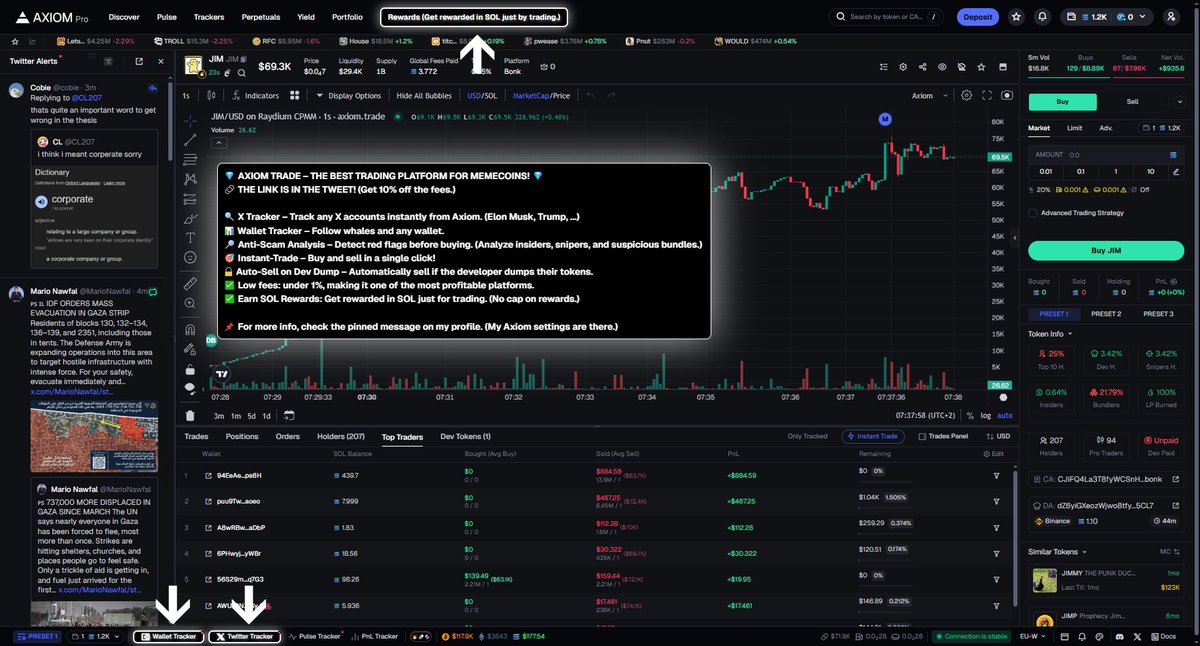Switch to Dev Tokens (1) tab
The image size is (1200, 646).
[x=465, y=436]
